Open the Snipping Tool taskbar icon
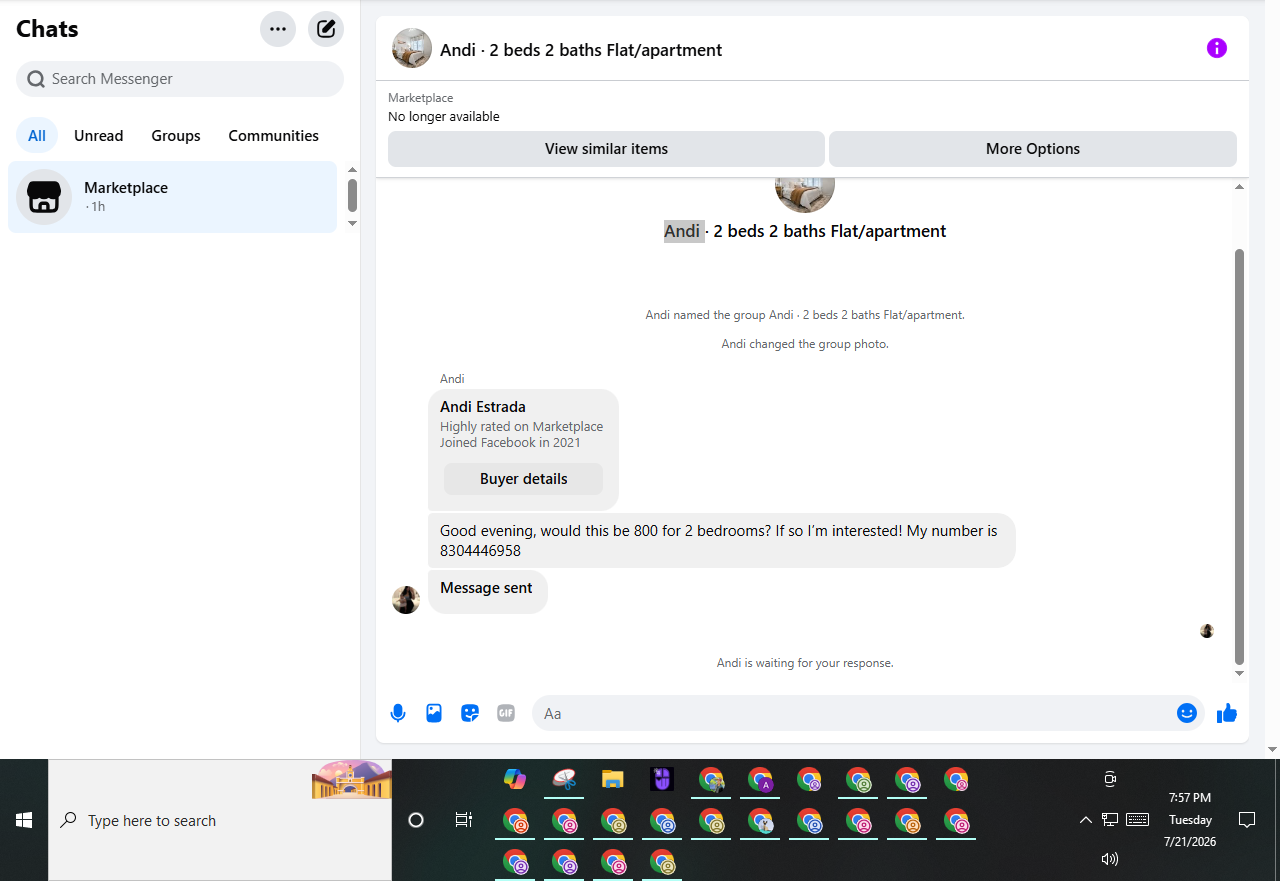 [564, 778]
